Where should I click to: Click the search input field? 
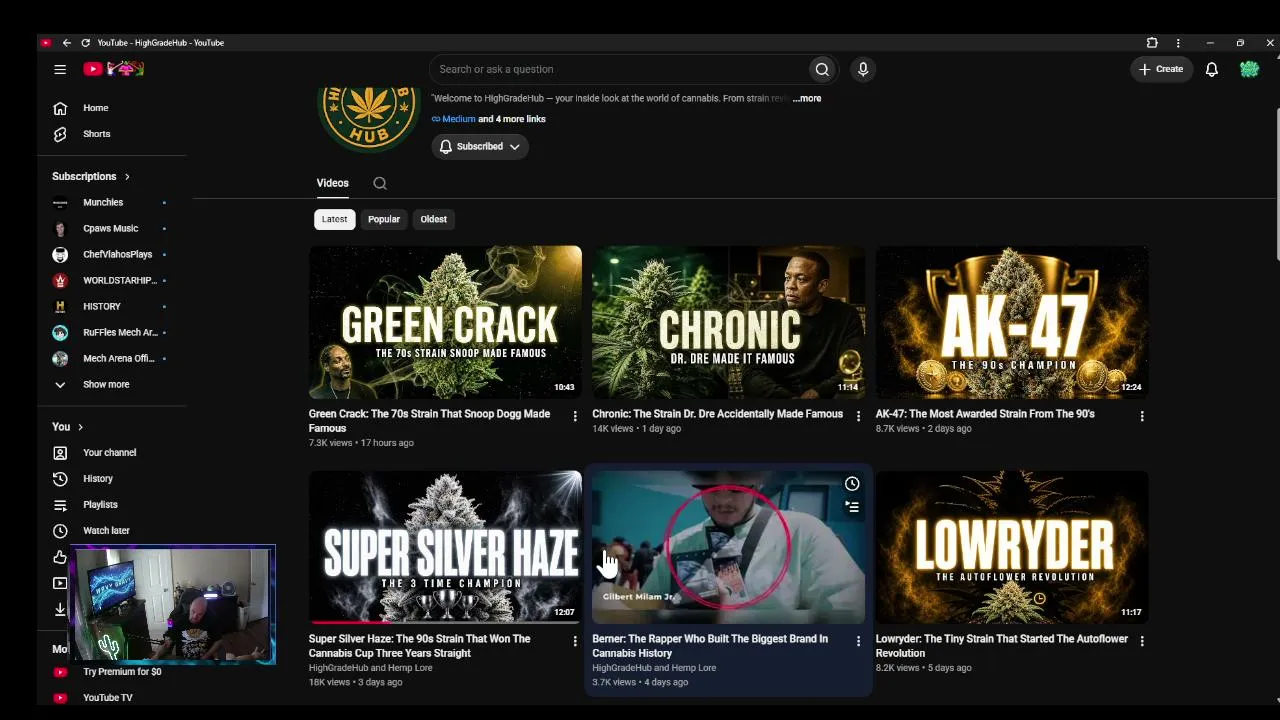(620, 69)
